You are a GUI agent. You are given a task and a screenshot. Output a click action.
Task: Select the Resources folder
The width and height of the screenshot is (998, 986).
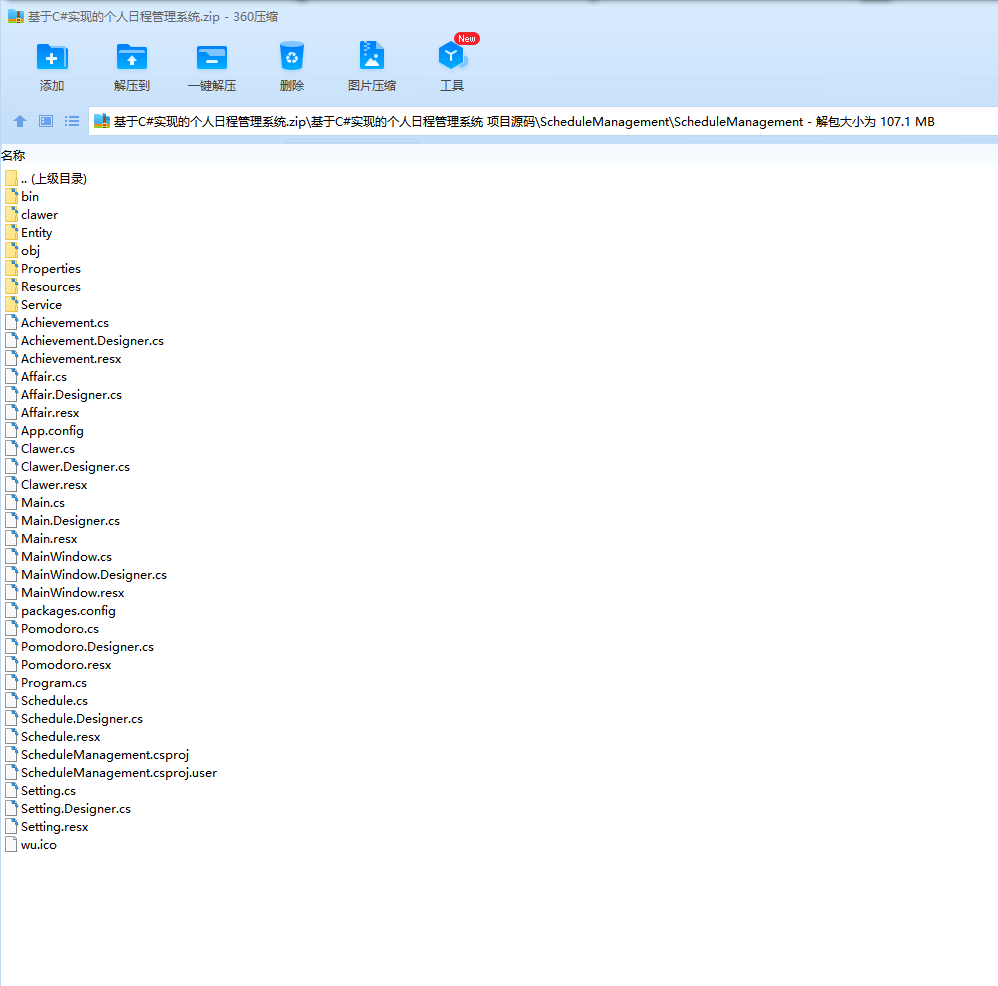43,286
